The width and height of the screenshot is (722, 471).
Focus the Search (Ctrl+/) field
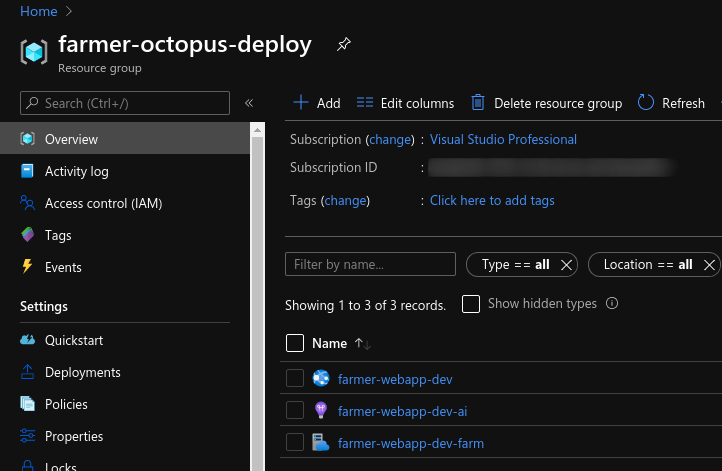tap(125, 103)
